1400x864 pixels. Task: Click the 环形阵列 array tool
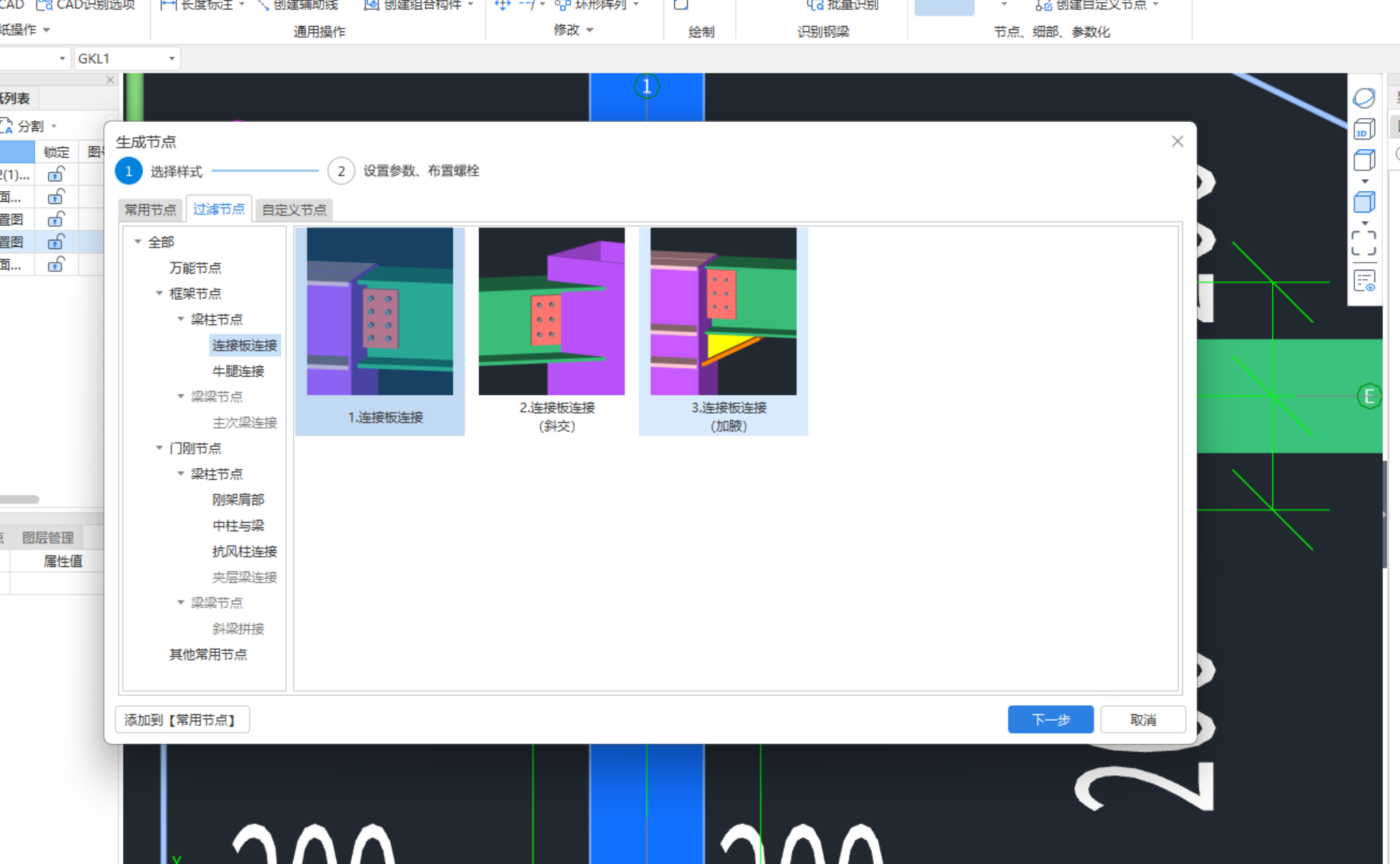(591, 5)
